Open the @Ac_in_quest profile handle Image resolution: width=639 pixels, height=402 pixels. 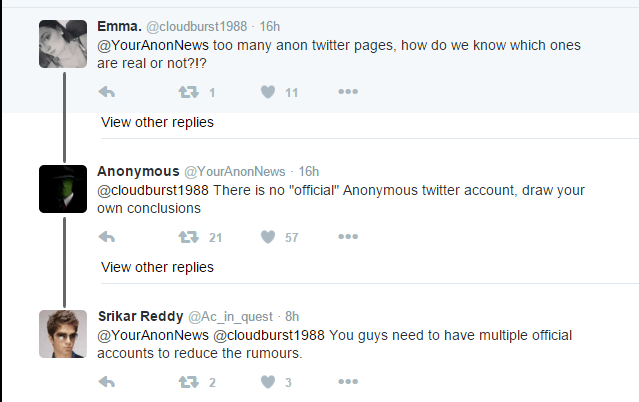click(x=230, y=317)
